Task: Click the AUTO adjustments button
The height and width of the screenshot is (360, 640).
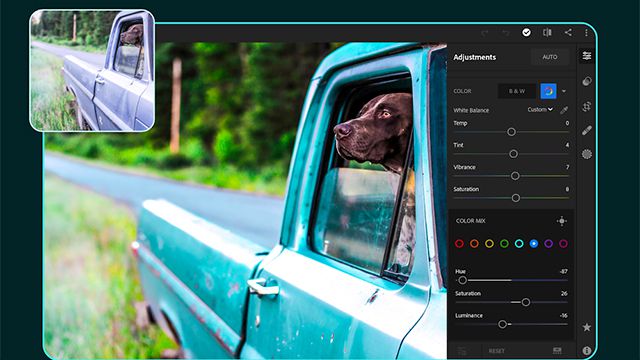Action: pyautogui.click(x=549, y=57)
